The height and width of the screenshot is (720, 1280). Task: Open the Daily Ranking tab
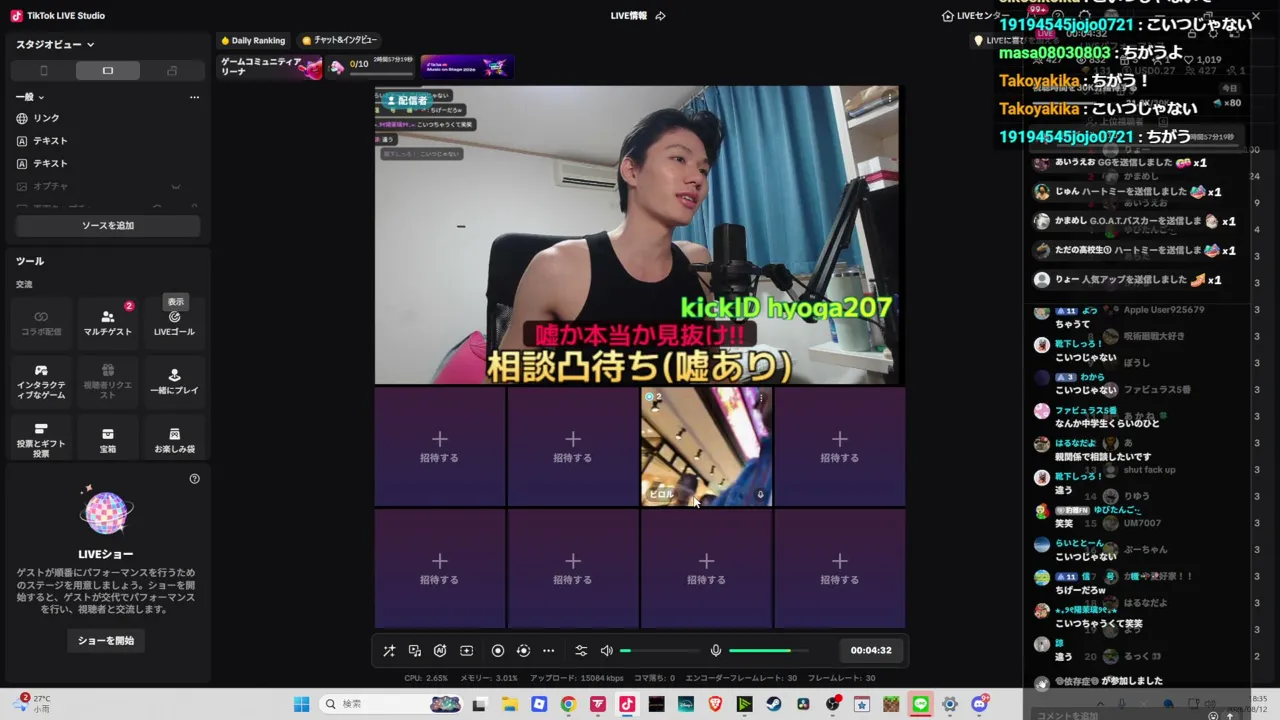point(253,41)
